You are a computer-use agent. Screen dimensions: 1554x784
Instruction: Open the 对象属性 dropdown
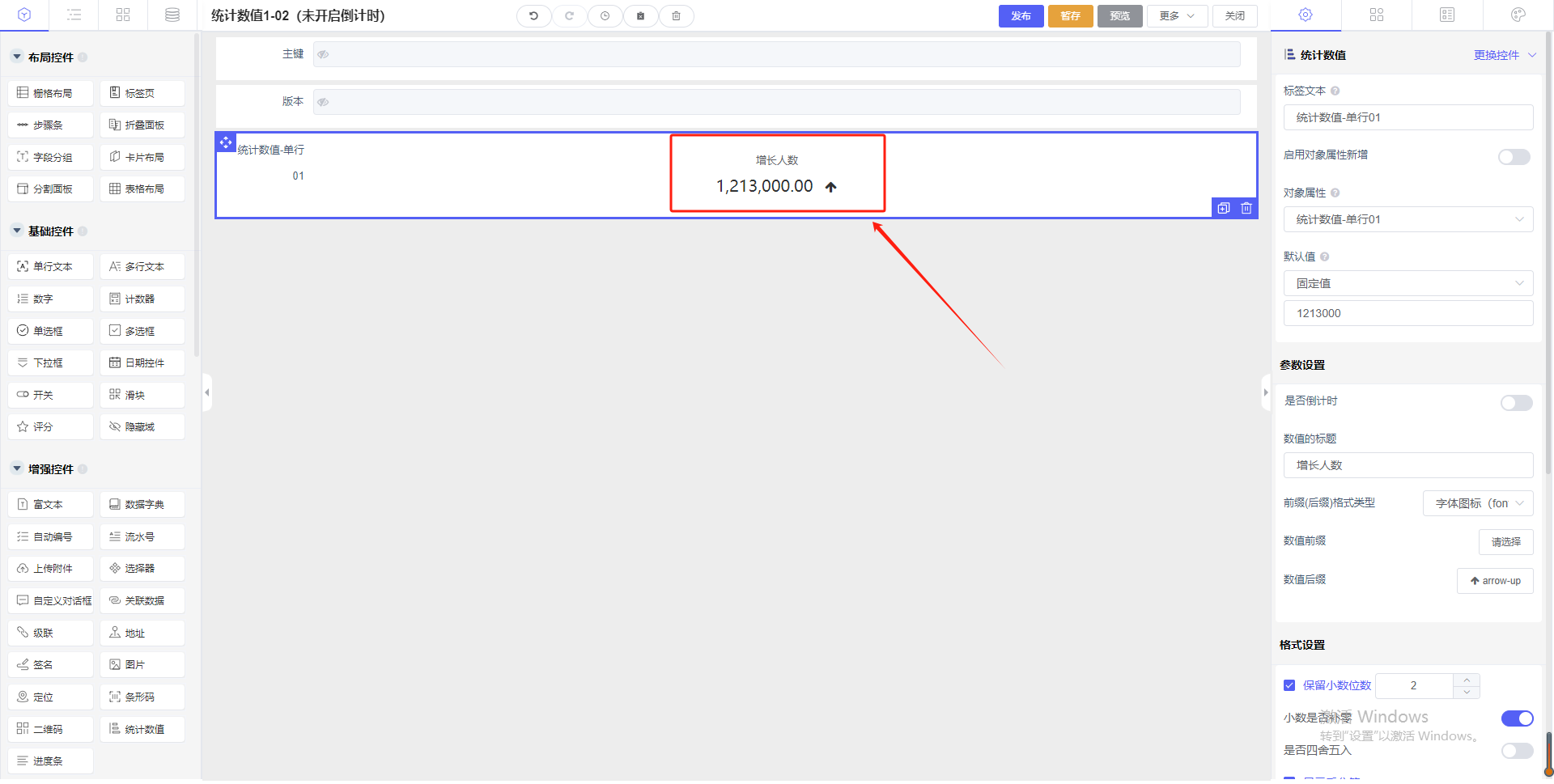(1408, 219)
